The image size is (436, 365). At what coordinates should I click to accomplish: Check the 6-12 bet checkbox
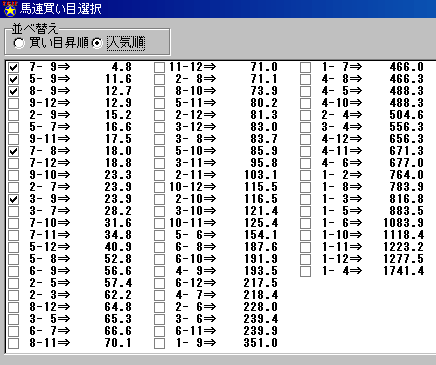[x=159, y=283]
